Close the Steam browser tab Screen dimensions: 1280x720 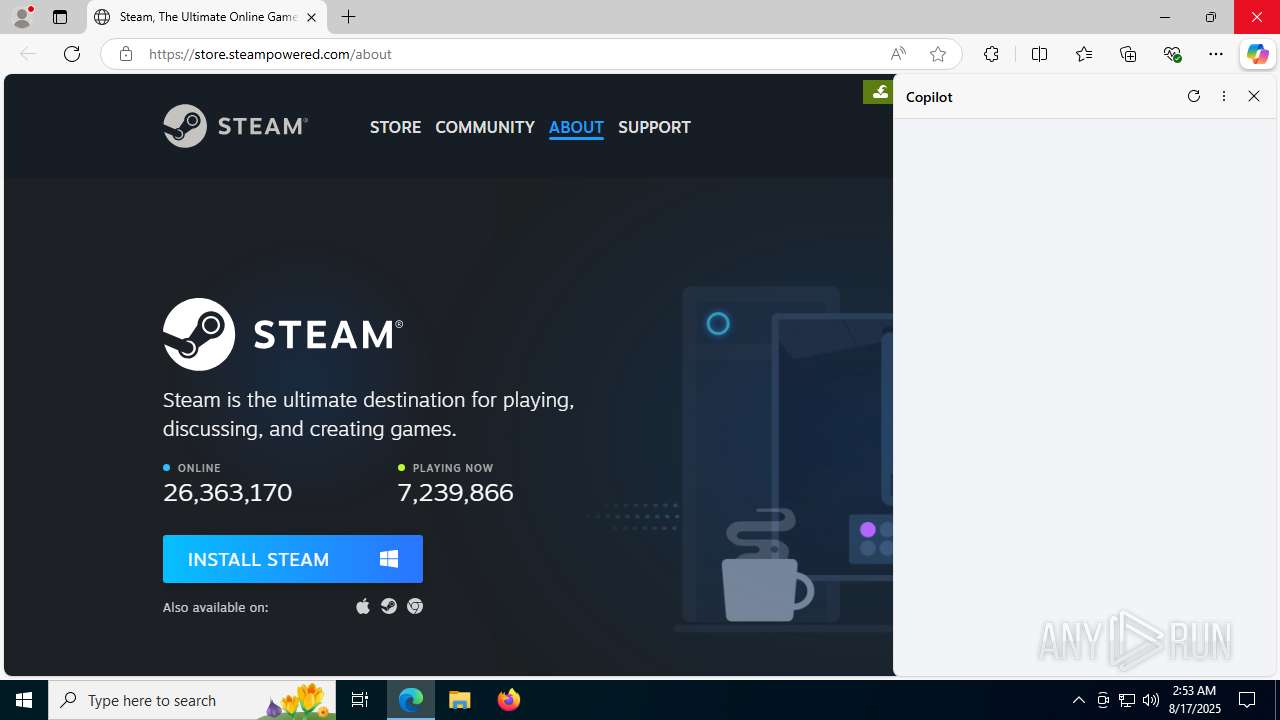pyautogui.click(x=311, y=17)
